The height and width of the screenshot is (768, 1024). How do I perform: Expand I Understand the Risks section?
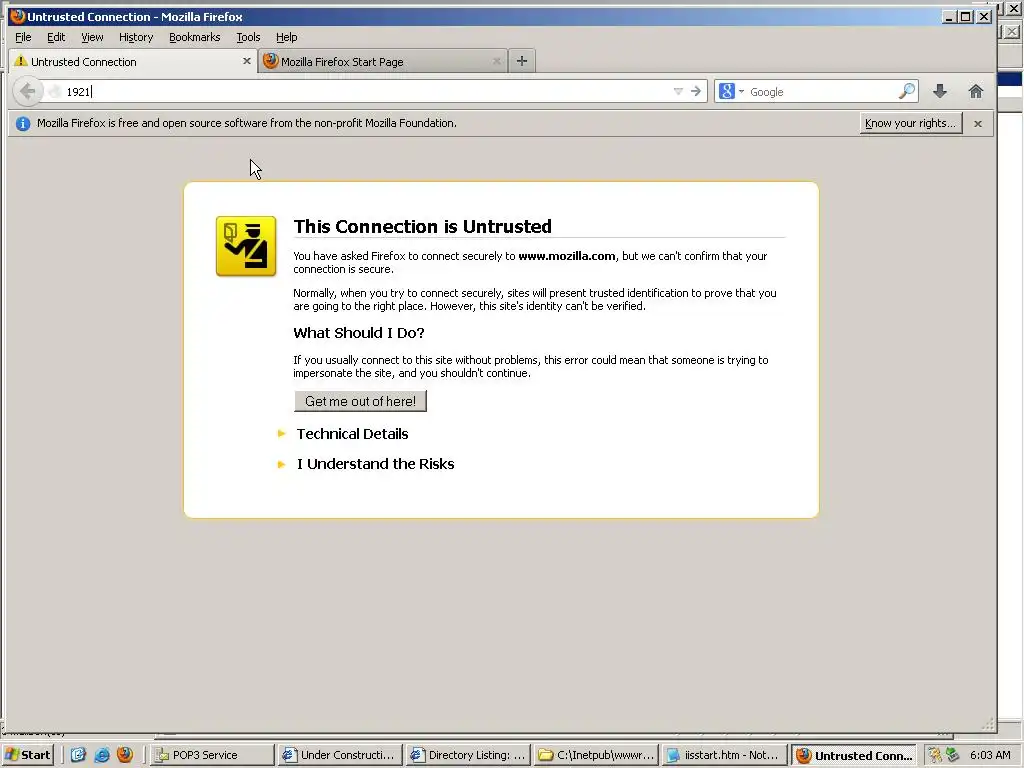376,464
